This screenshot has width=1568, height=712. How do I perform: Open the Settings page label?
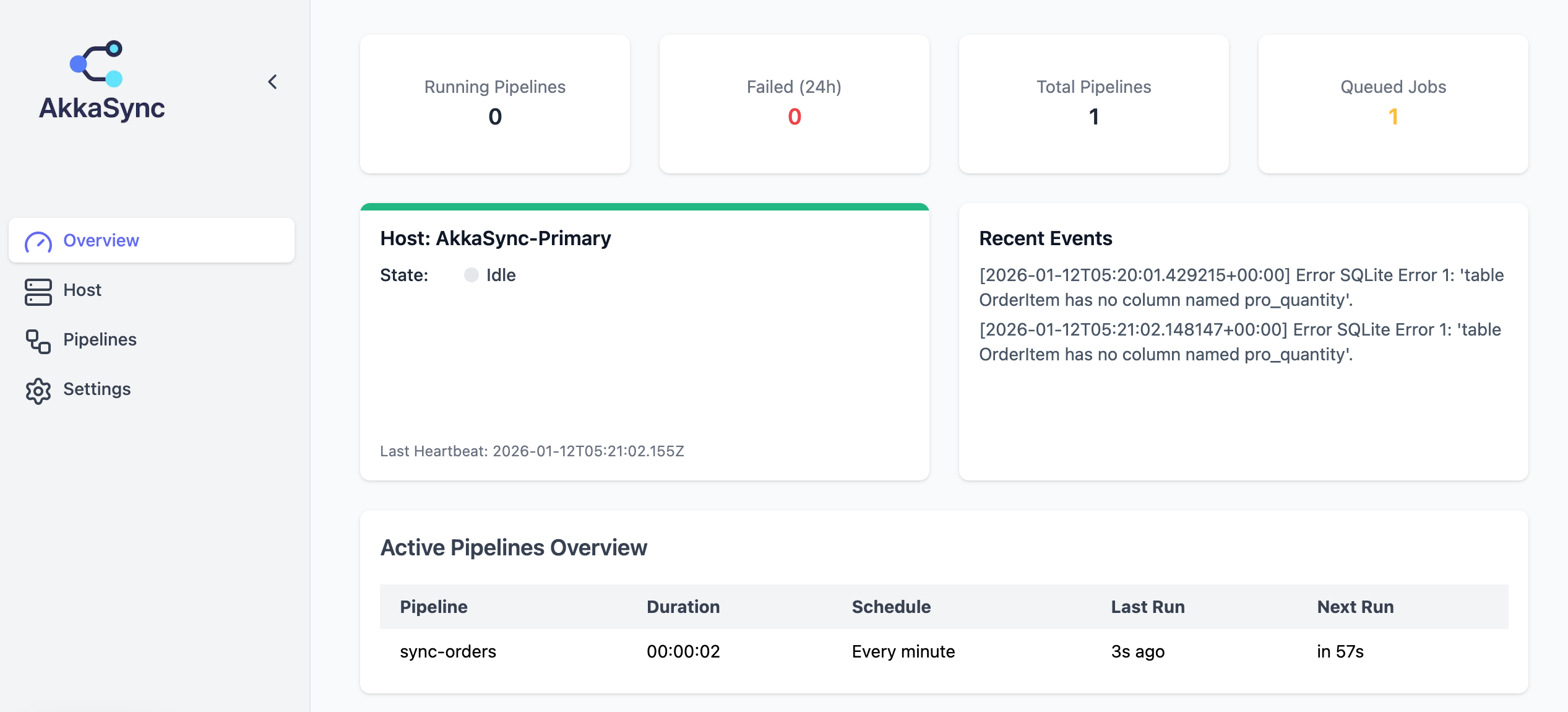coord(97,389)
